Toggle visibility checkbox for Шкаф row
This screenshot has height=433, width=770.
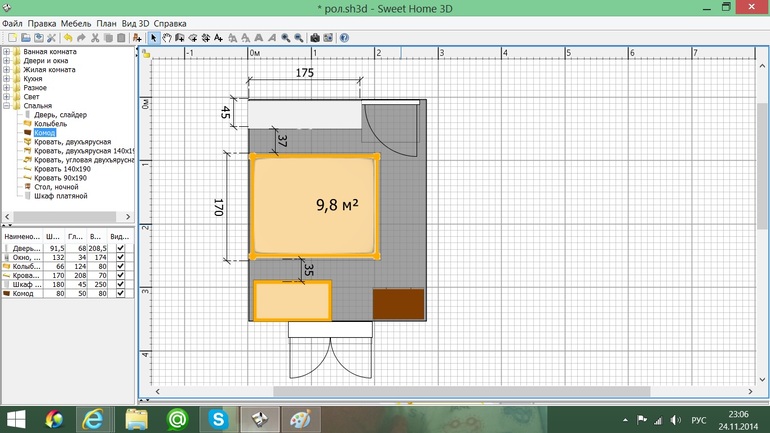click(120, 284)
